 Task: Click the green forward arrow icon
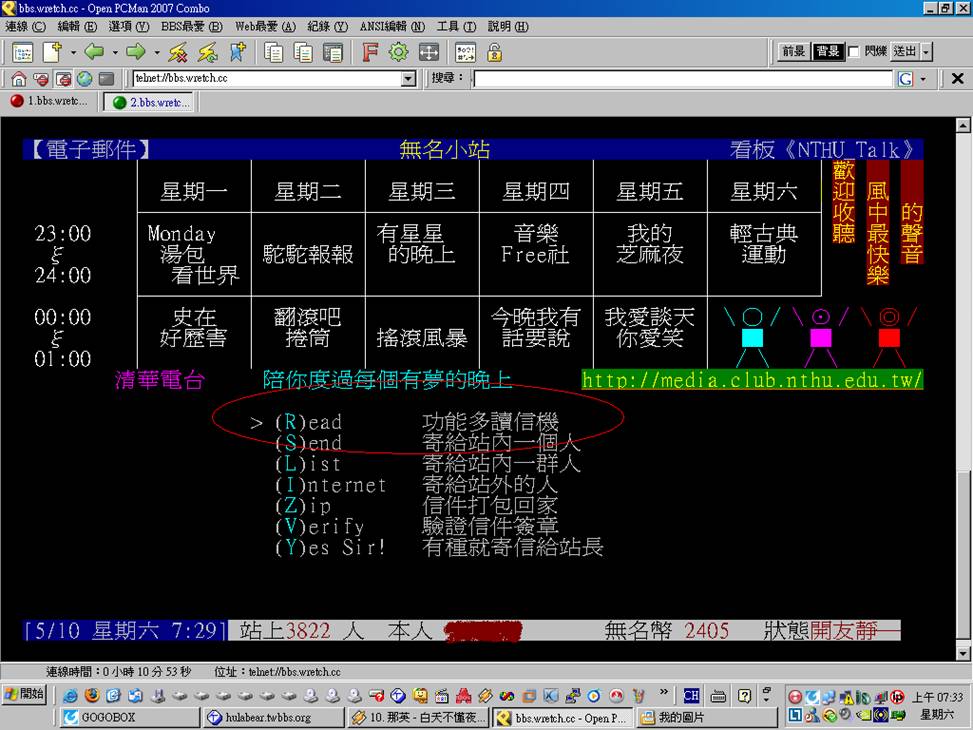pyautogui.click(x=136, y=52)
